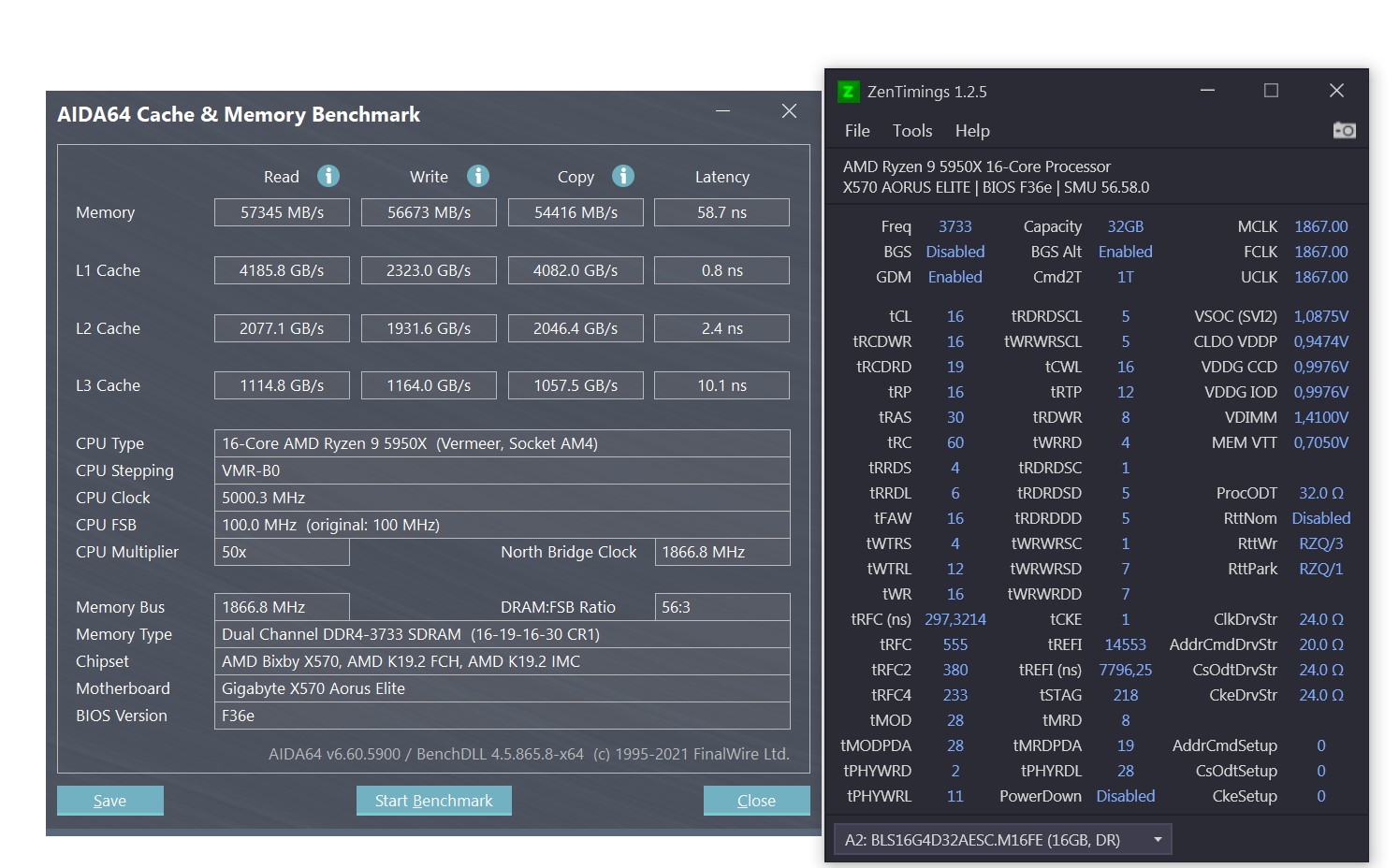This screenshot has height=868, width=1399.
Task: Click the Close button in AIDA64 benchmark
Action: (x=756, y=801)
